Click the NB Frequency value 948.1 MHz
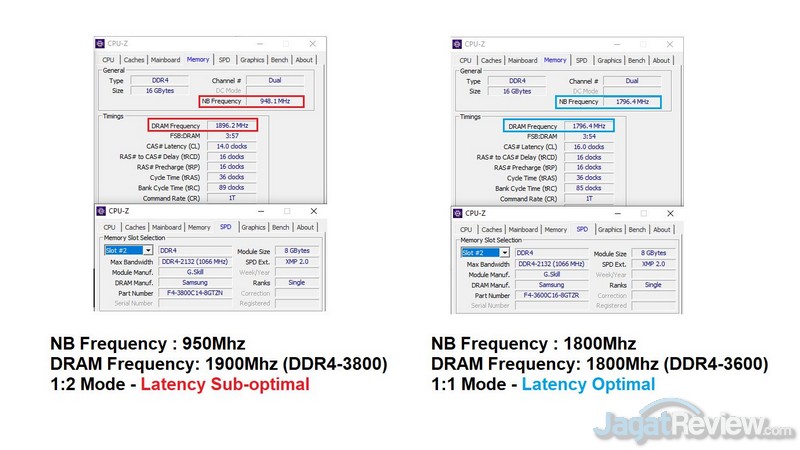800x450 pixels. pos(275,101)
